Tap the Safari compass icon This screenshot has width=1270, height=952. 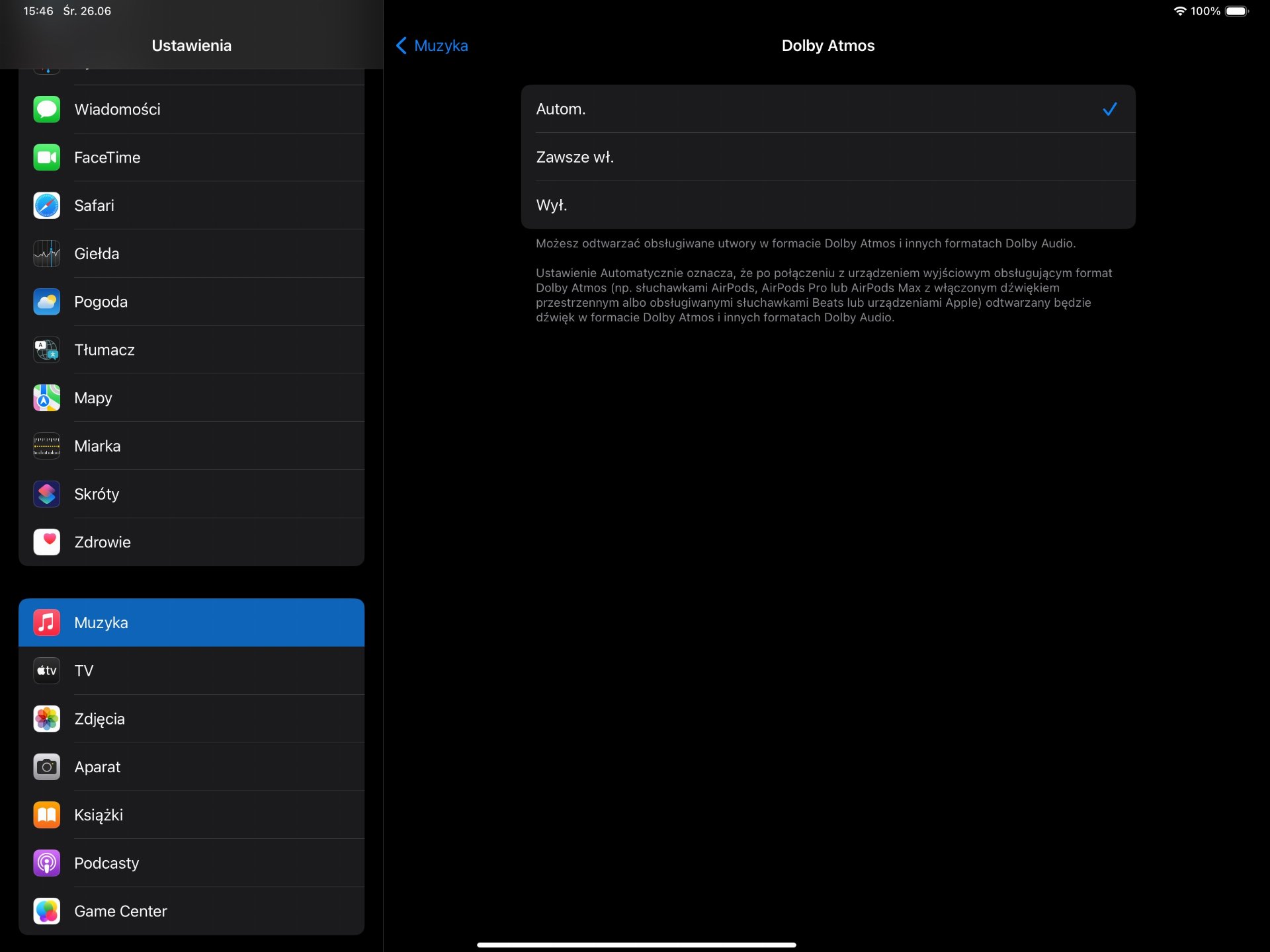47,206
